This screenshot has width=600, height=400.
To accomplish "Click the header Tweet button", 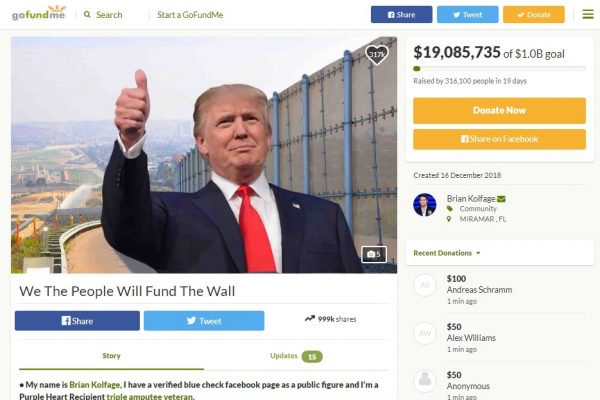I will point(468,15).
